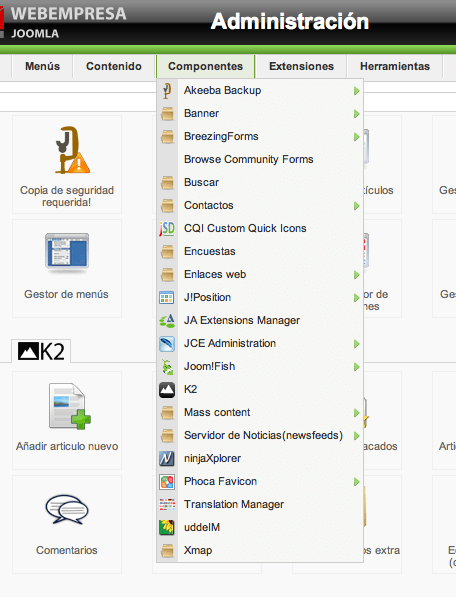Click the Contactos text entry
456x597 pixels.
(209, 205)
